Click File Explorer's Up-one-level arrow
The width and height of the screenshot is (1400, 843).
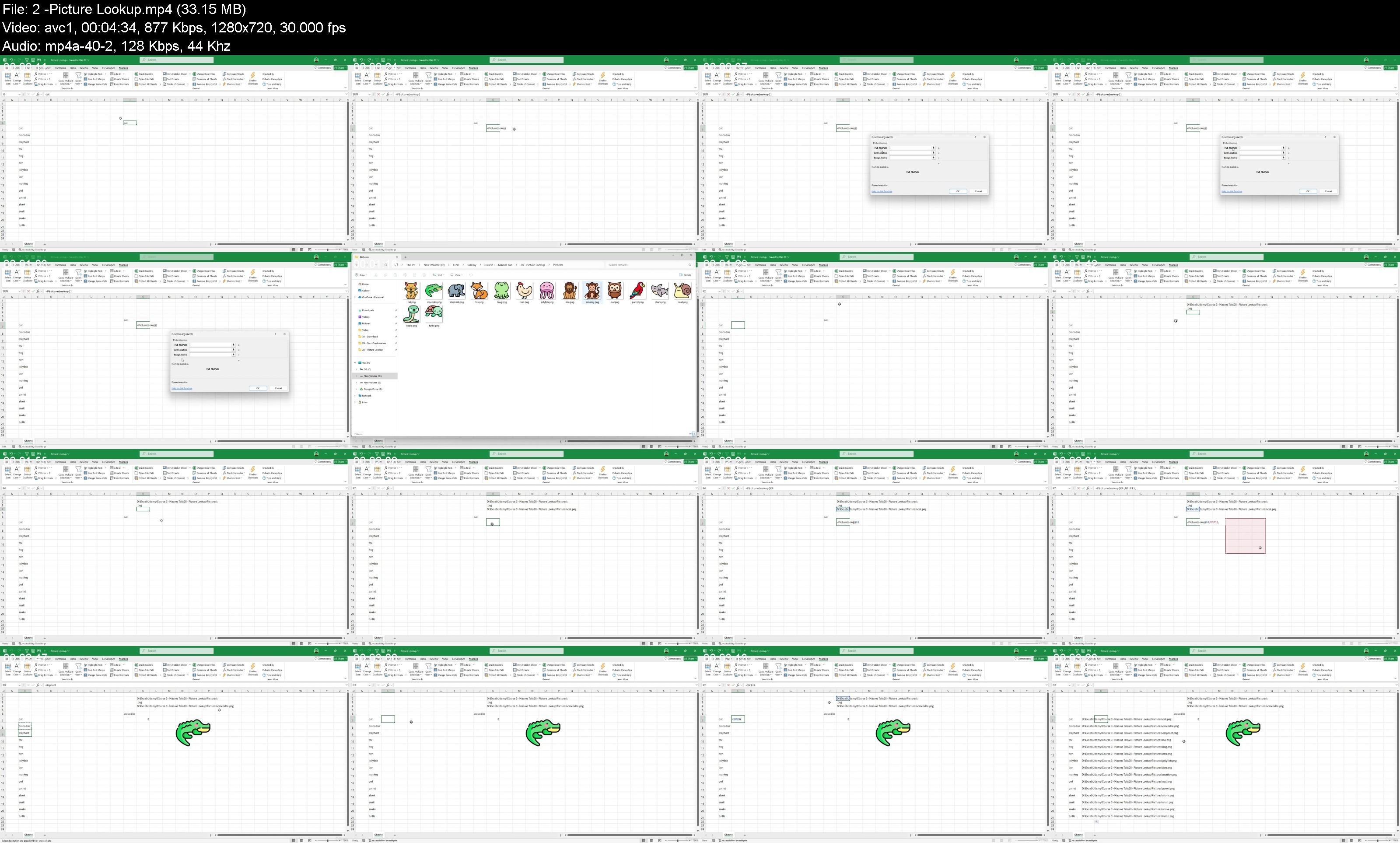coord(376,265)
